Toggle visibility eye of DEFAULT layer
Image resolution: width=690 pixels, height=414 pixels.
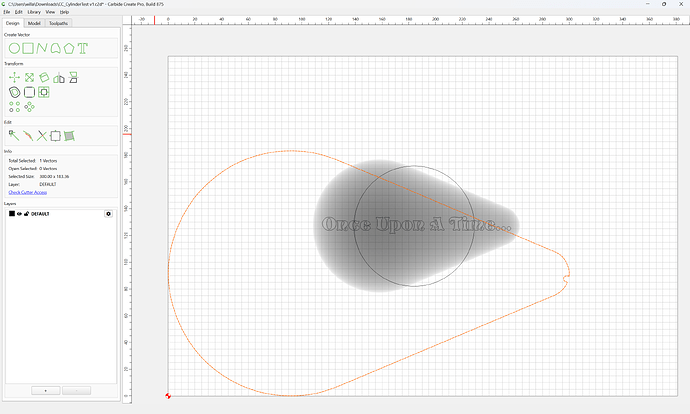[19, 214]
